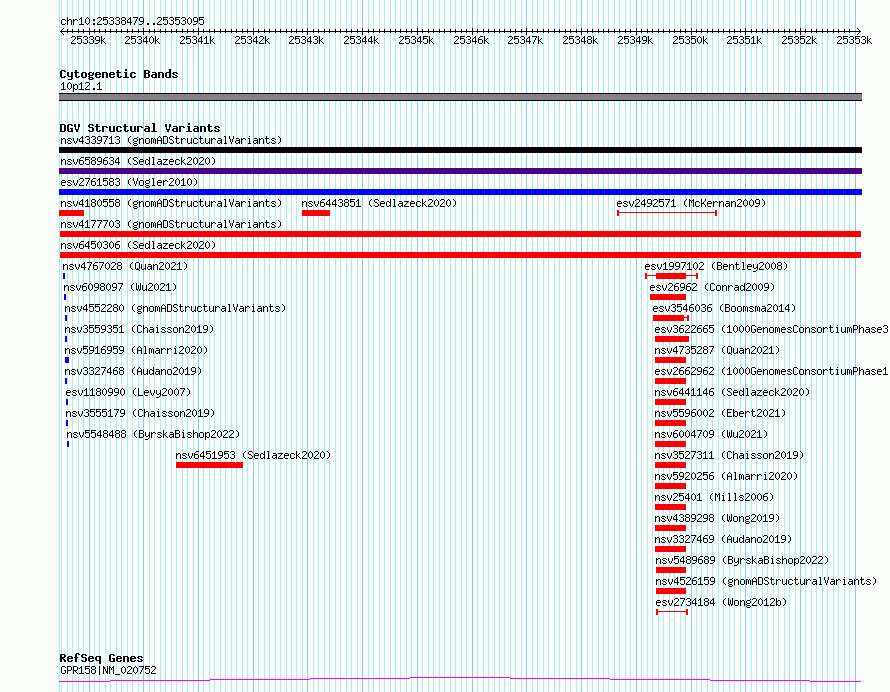The height and width of the screenshot is (692, 890).
Task: Open nsv4389298 (Wong2019) variant
Action: coord(717,518)
